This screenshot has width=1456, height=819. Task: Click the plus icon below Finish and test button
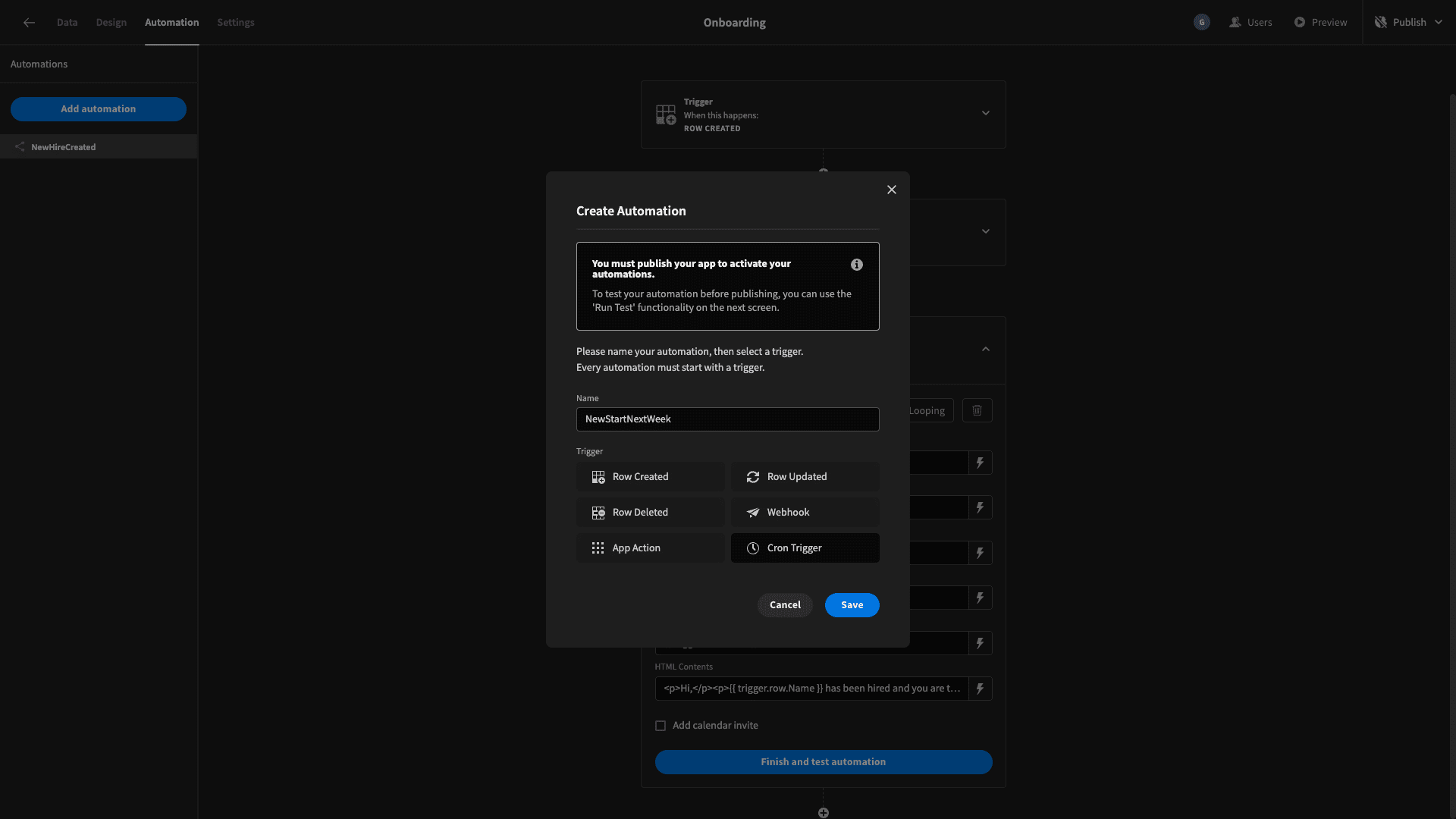[x=824, y=813]
